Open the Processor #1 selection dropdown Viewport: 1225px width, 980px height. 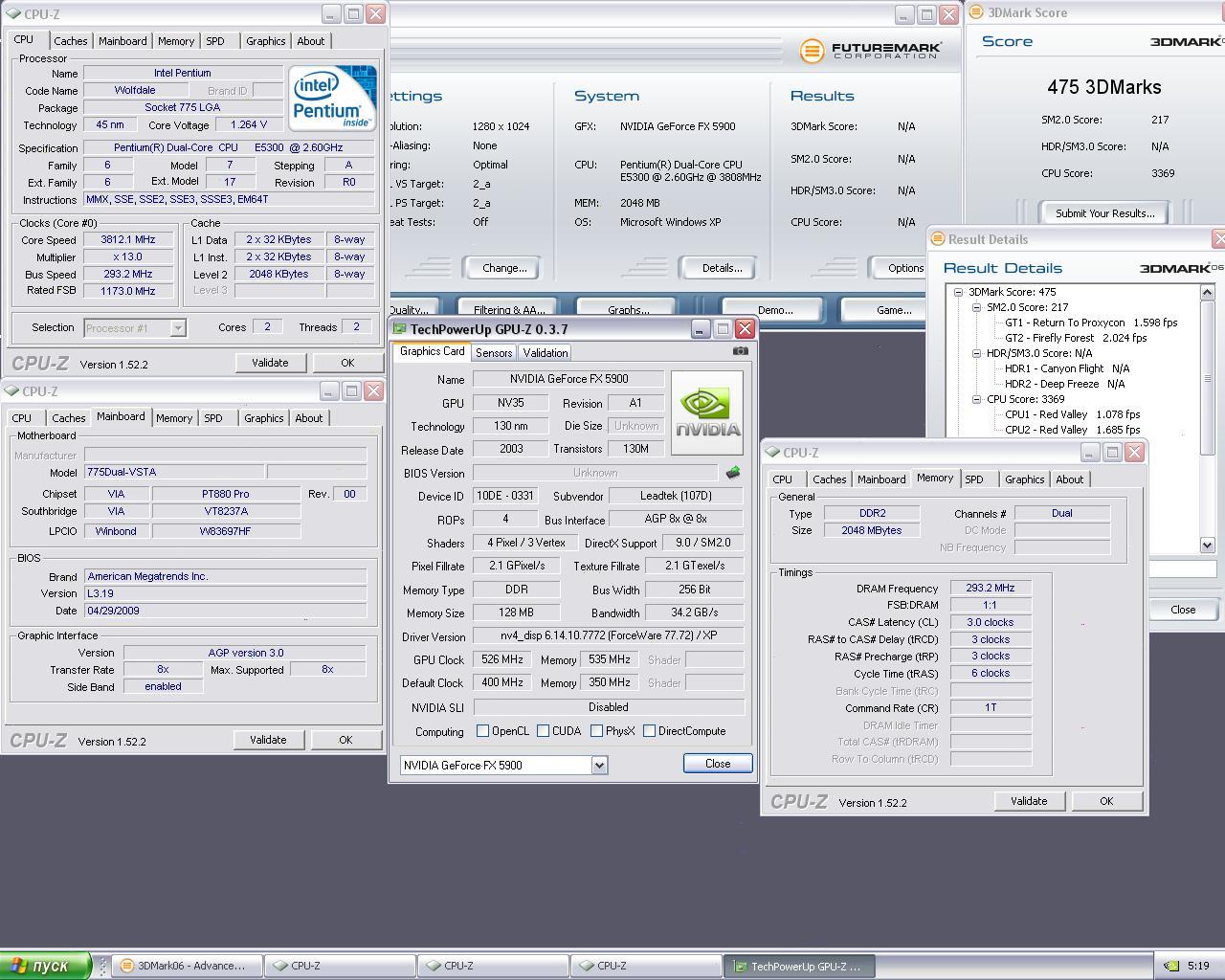[x=178, y=328]
